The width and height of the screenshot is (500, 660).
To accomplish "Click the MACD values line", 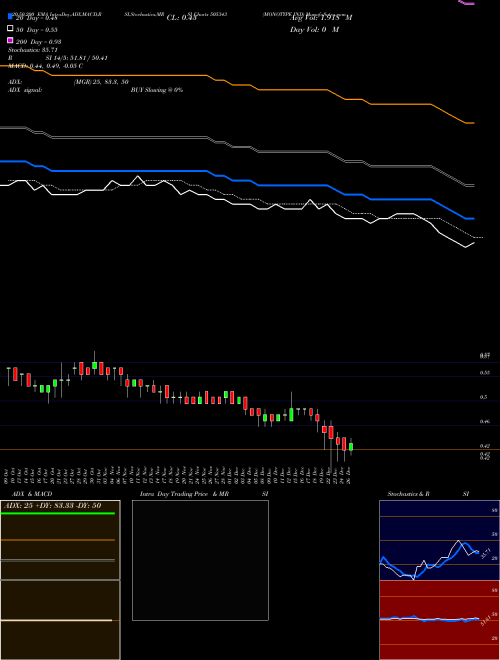I will [x=45, y=66].
